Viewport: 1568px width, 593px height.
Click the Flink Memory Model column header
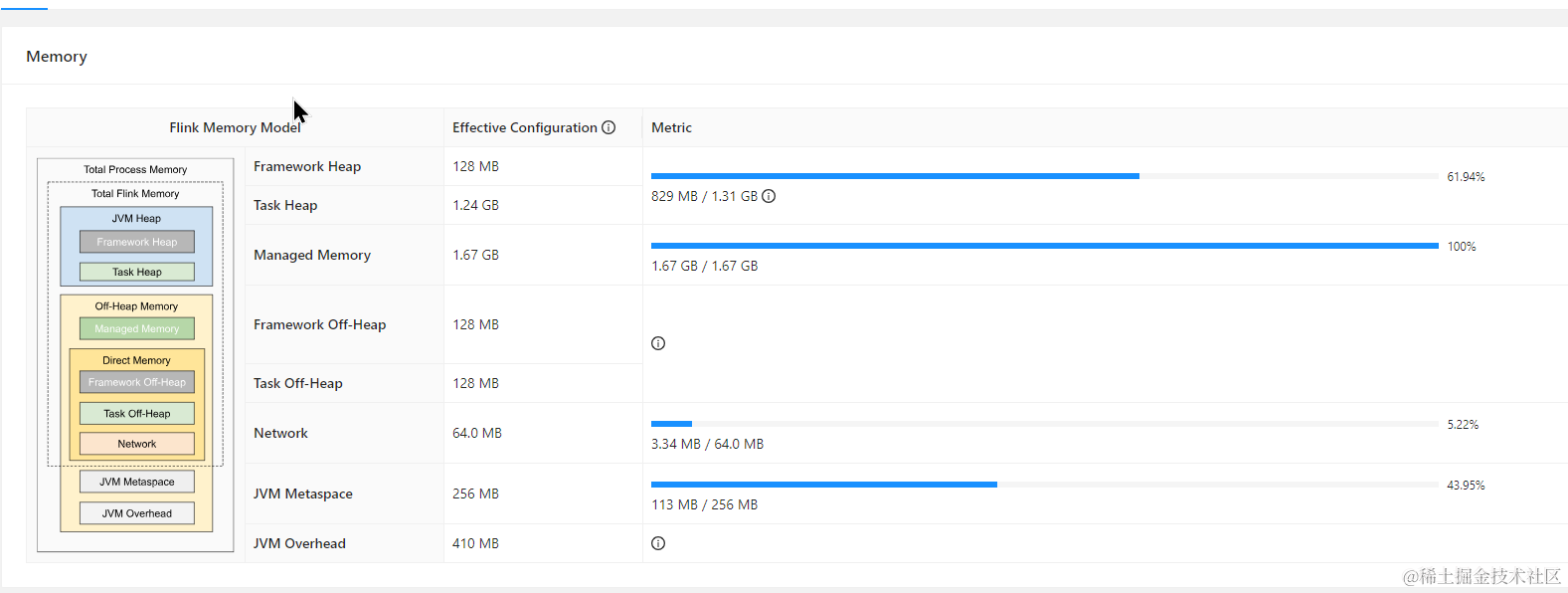coord(235,127)
